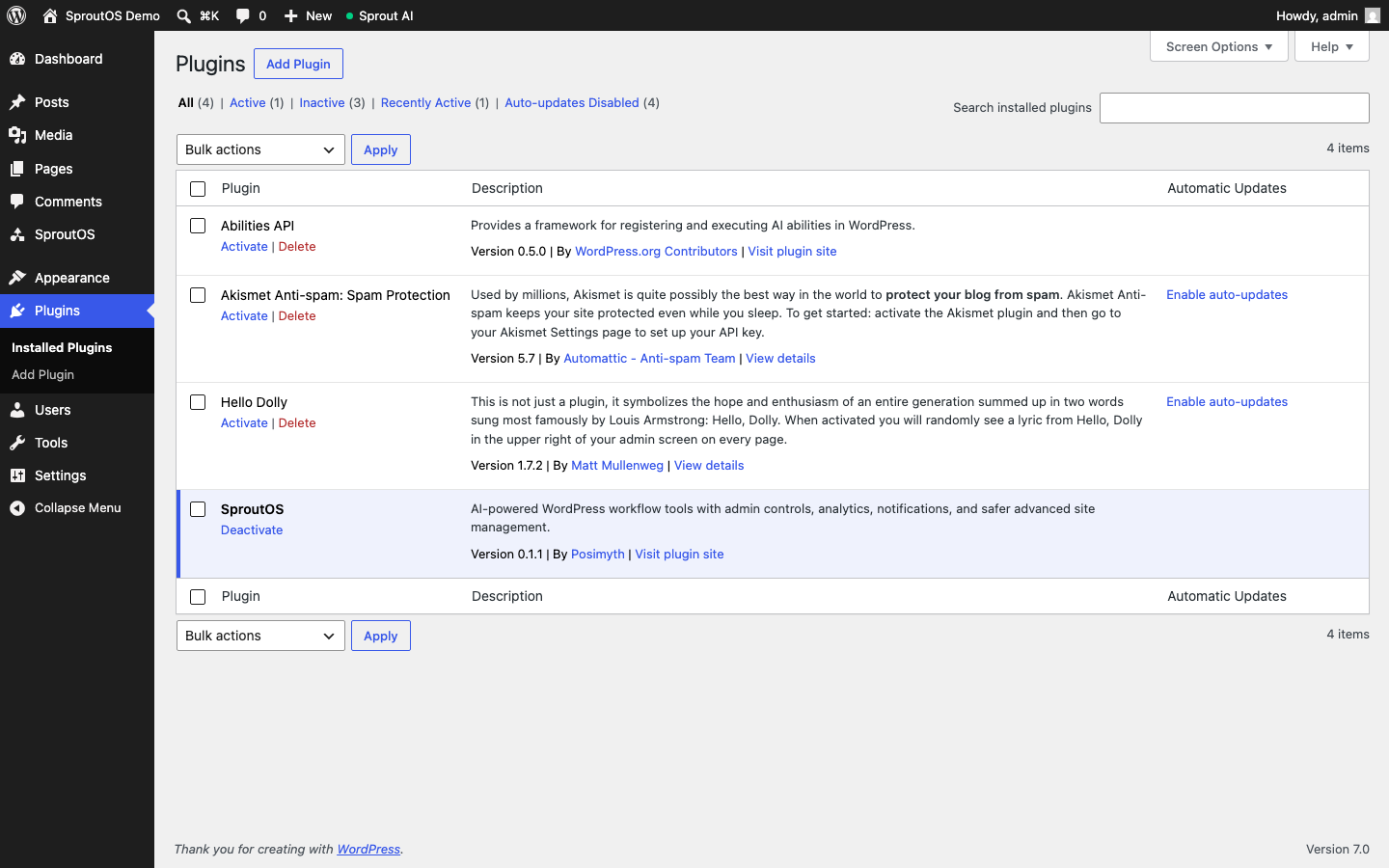
Task: Click the Tools wrench icon
Action: tap(17, 443)
